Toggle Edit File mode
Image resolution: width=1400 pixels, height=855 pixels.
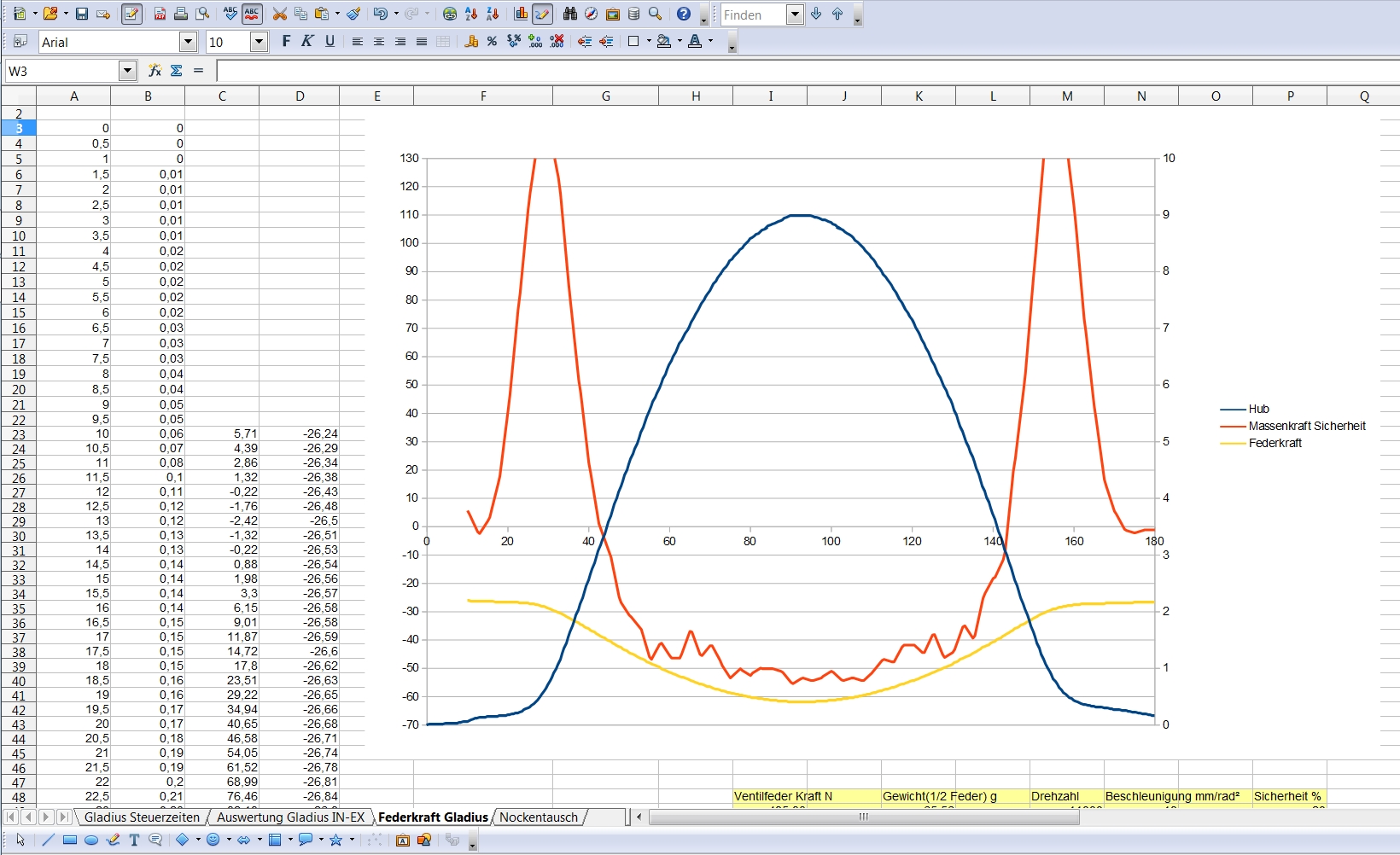click(131, 15)
